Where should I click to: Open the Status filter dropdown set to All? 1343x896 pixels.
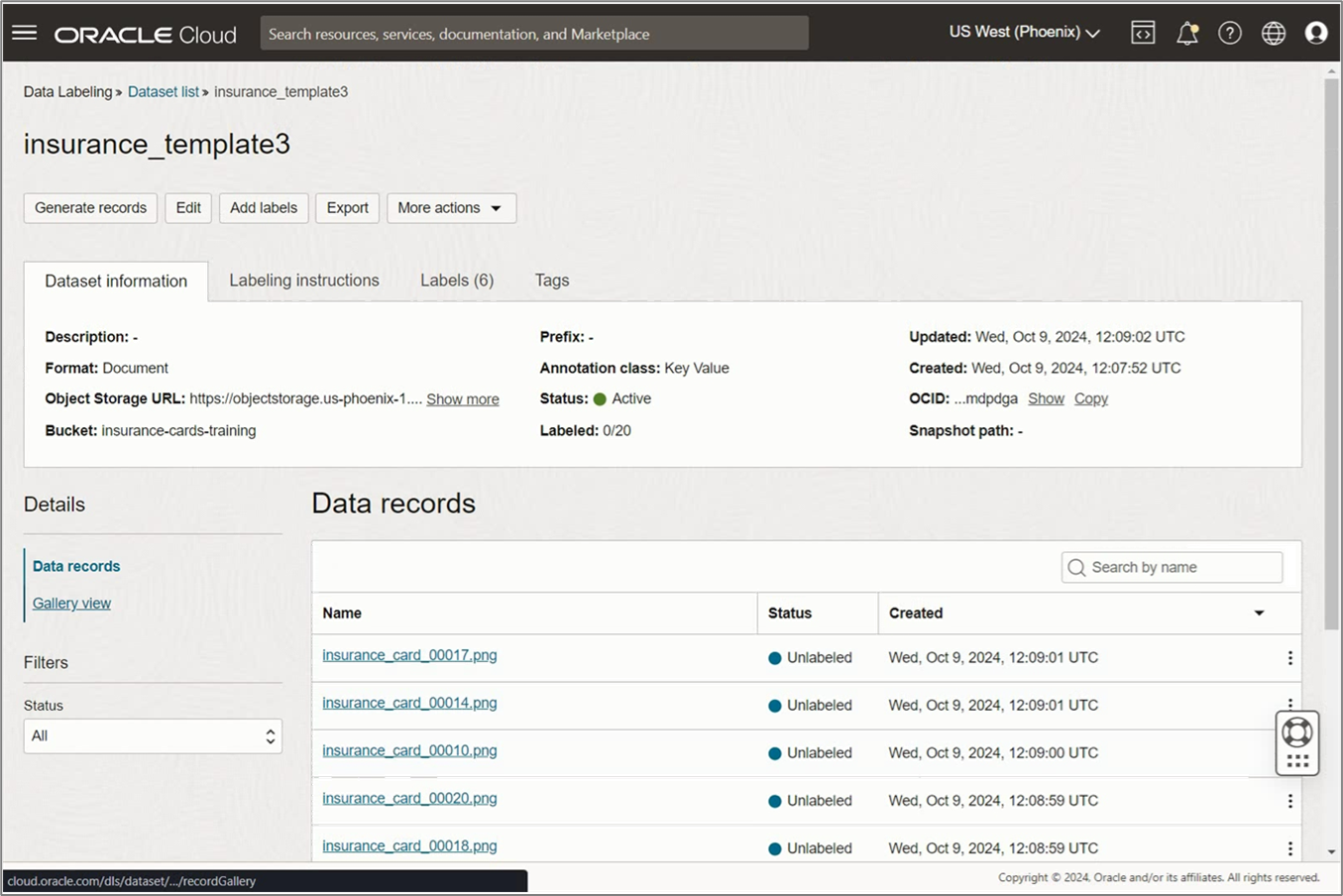click(153, 736)
